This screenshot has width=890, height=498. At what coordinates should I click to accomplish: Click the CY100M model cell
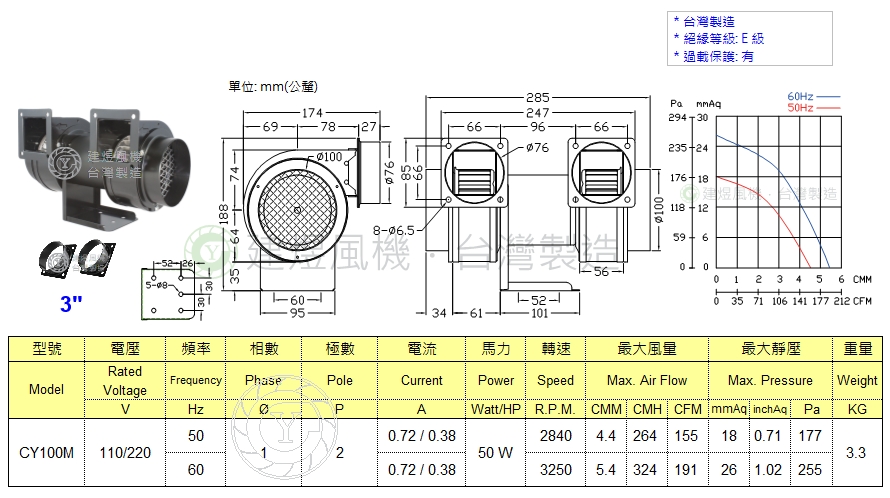pyautogui.click(x=47, y=453)
